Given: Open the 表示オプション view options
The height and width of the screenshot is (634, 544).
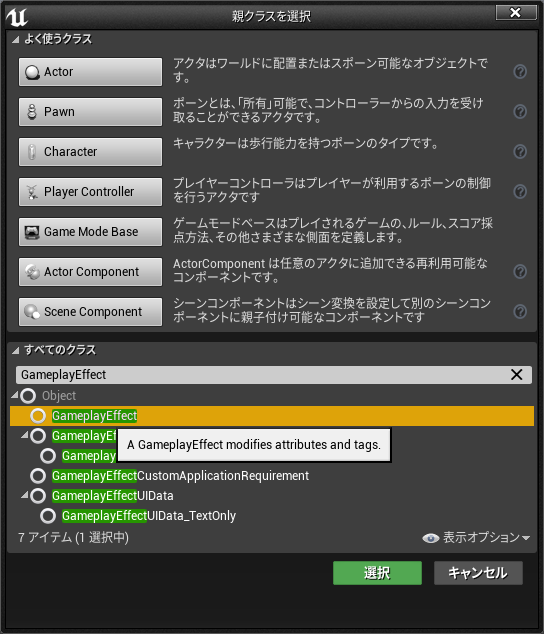Looking at the screenshot, I should 476,537.
